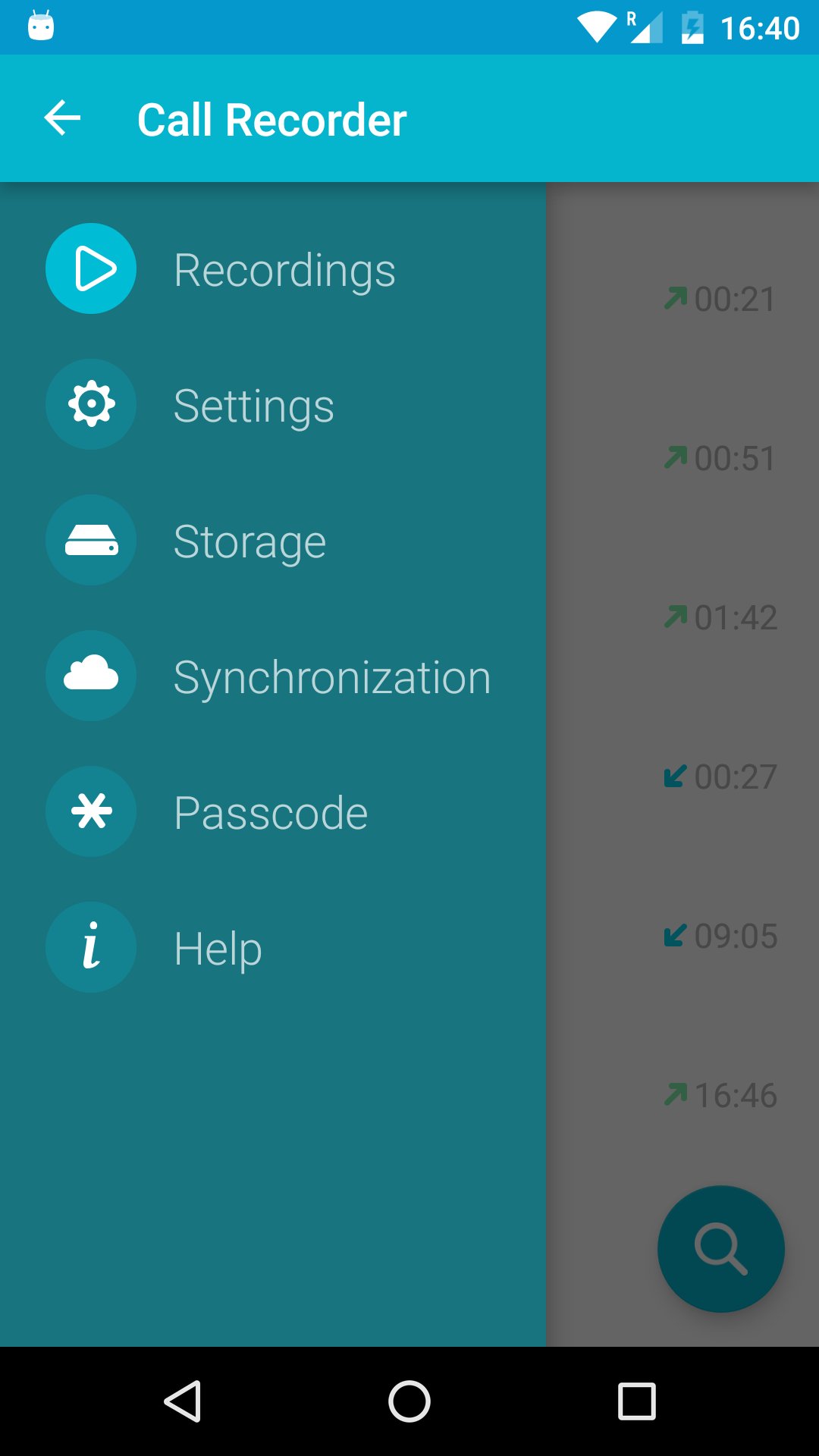Image resolution: width=819 pixels, height=1456 pixels.
Task: Go to Passcode menu option
Action: click(271, 813)
